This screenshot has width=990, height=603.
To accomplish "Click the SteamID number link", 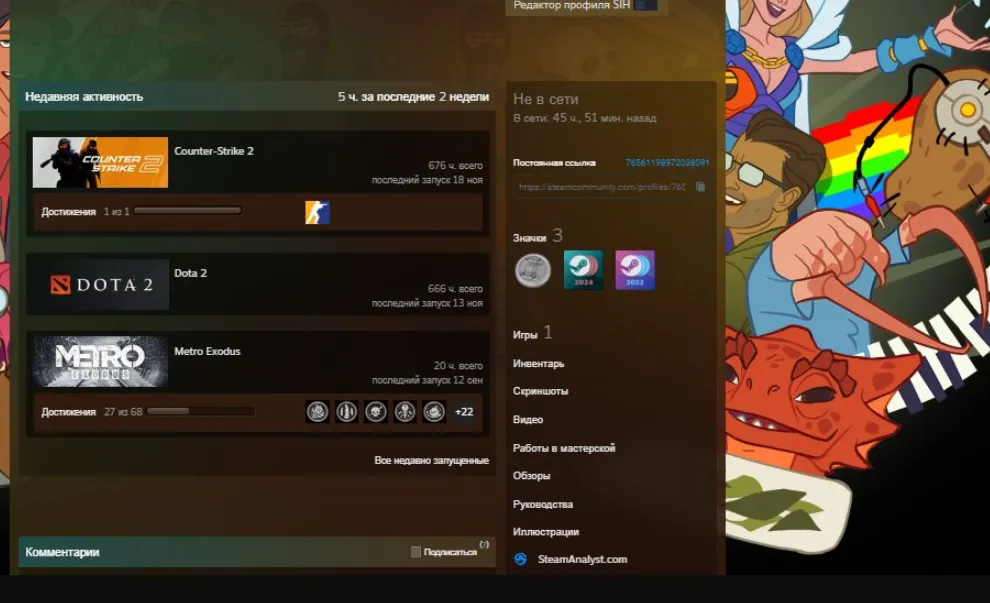I will (x=667, y=162).
